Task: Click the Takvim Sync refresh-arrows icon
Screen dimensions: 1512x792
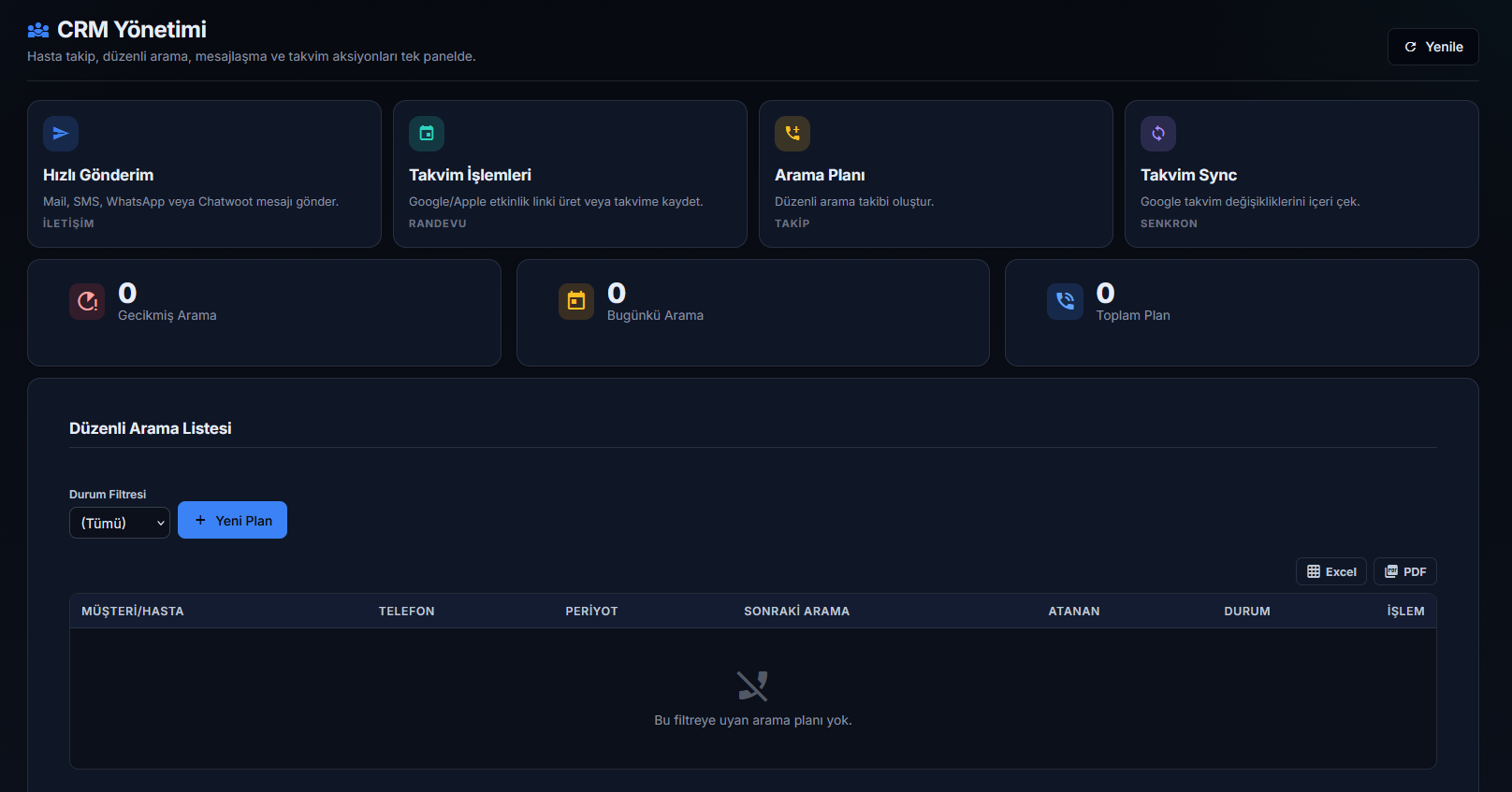Action: tap(1158, 134)
